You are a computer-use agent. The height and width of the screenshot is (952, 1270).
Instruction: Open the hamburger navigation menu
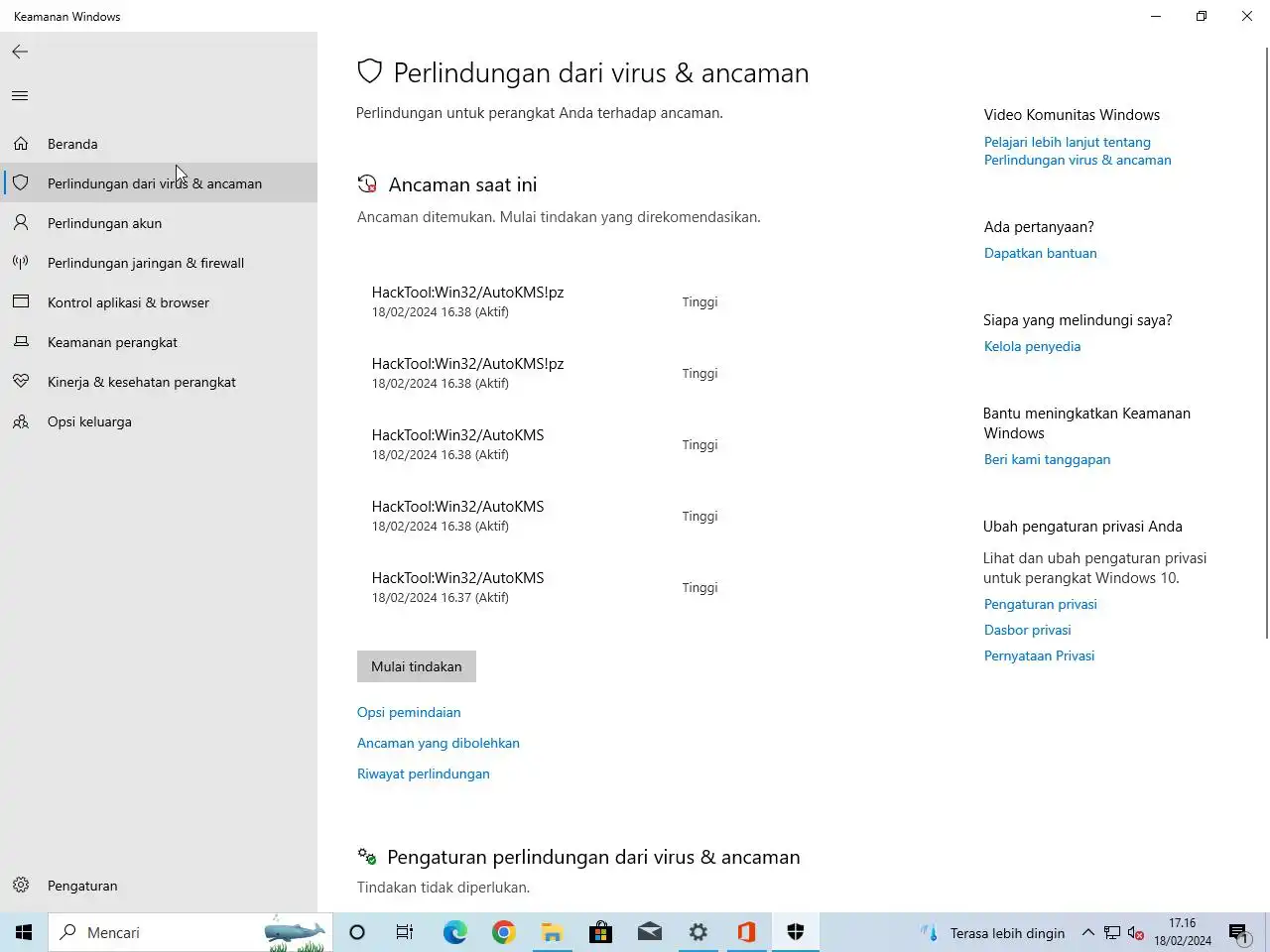click(20, 96)
